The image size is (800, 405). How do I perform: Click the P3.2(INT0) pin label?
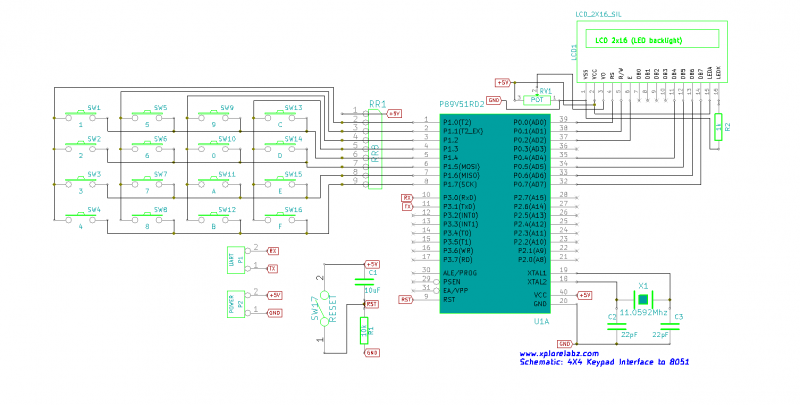(460, 215)
